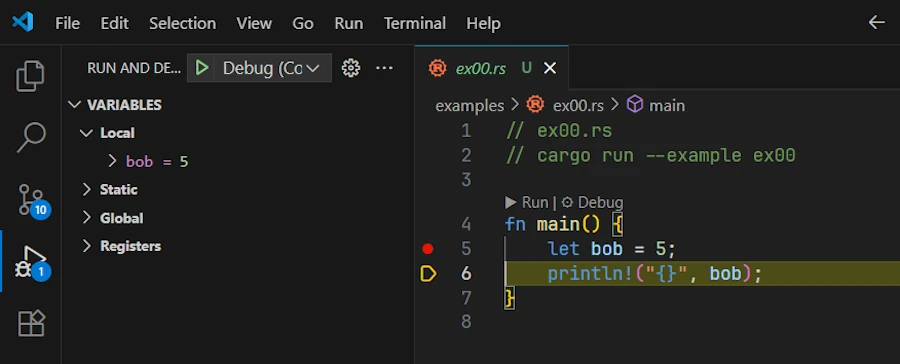Screen dimensions: 900x364
Task: Open the Terminal menu
Action: [414, 24]
